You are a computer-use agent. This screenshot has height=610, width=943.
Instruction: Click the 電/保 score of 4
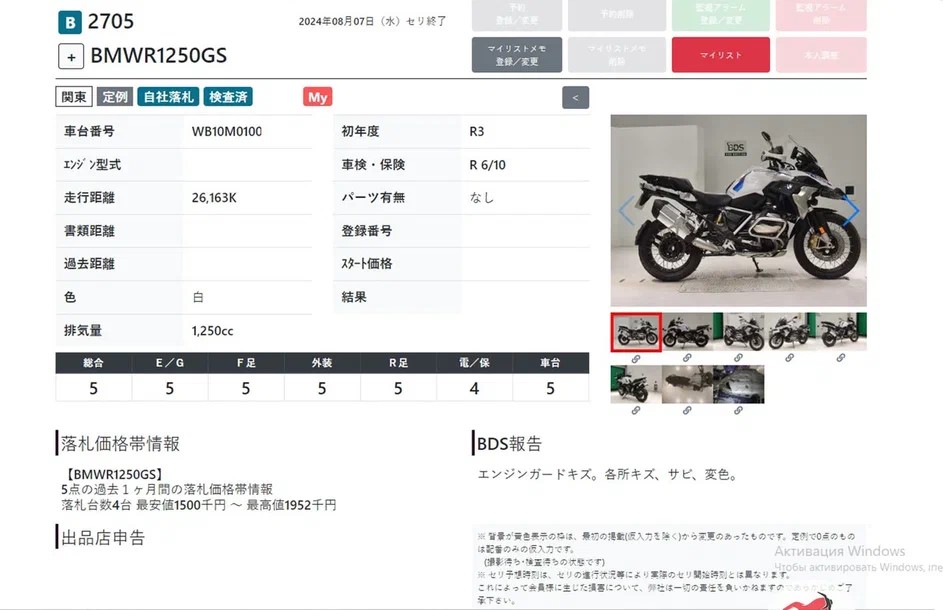click(x=475, y=389)
